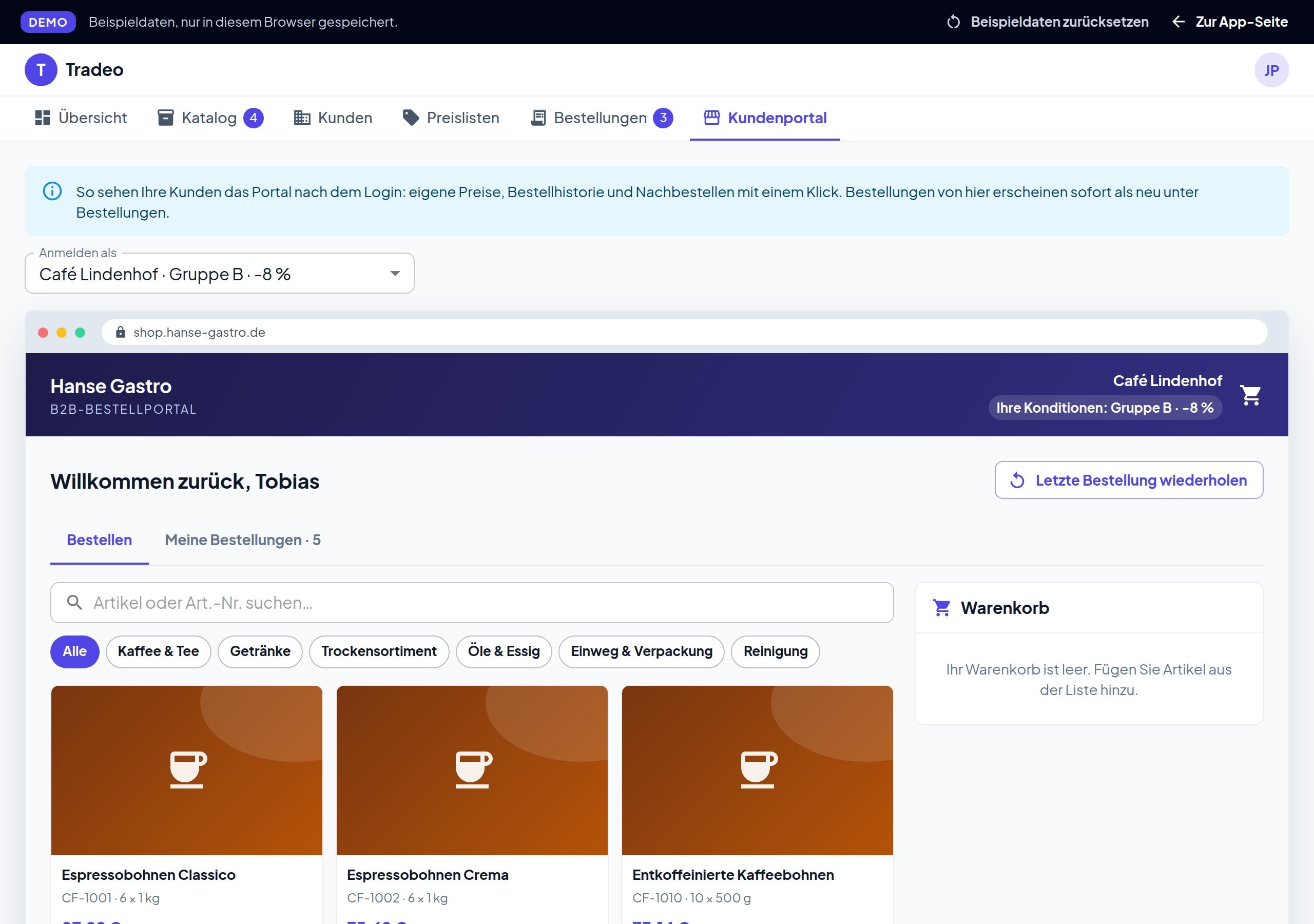Open the shopping cart icon in portal header
This screenshot has height=924, width=1314.
pos(1250,395)
